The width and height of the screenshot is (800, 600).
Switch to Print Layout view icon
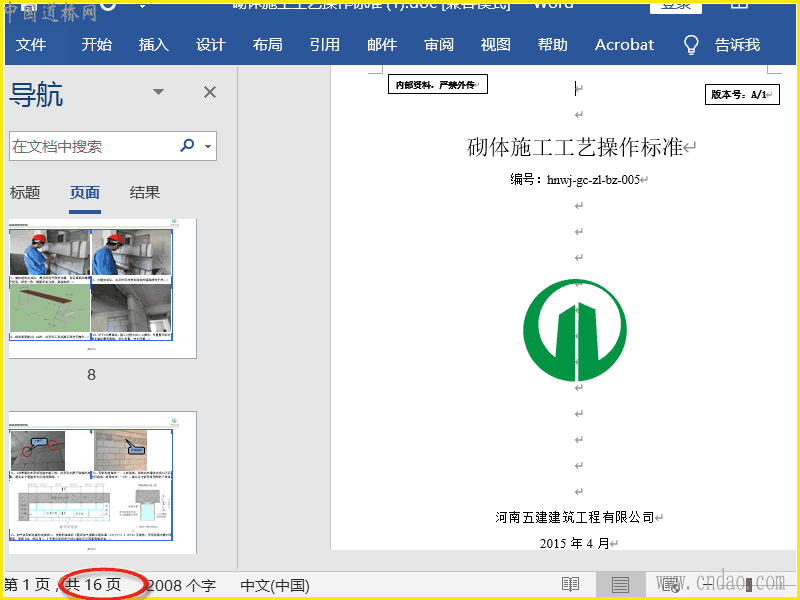point(620,585)
